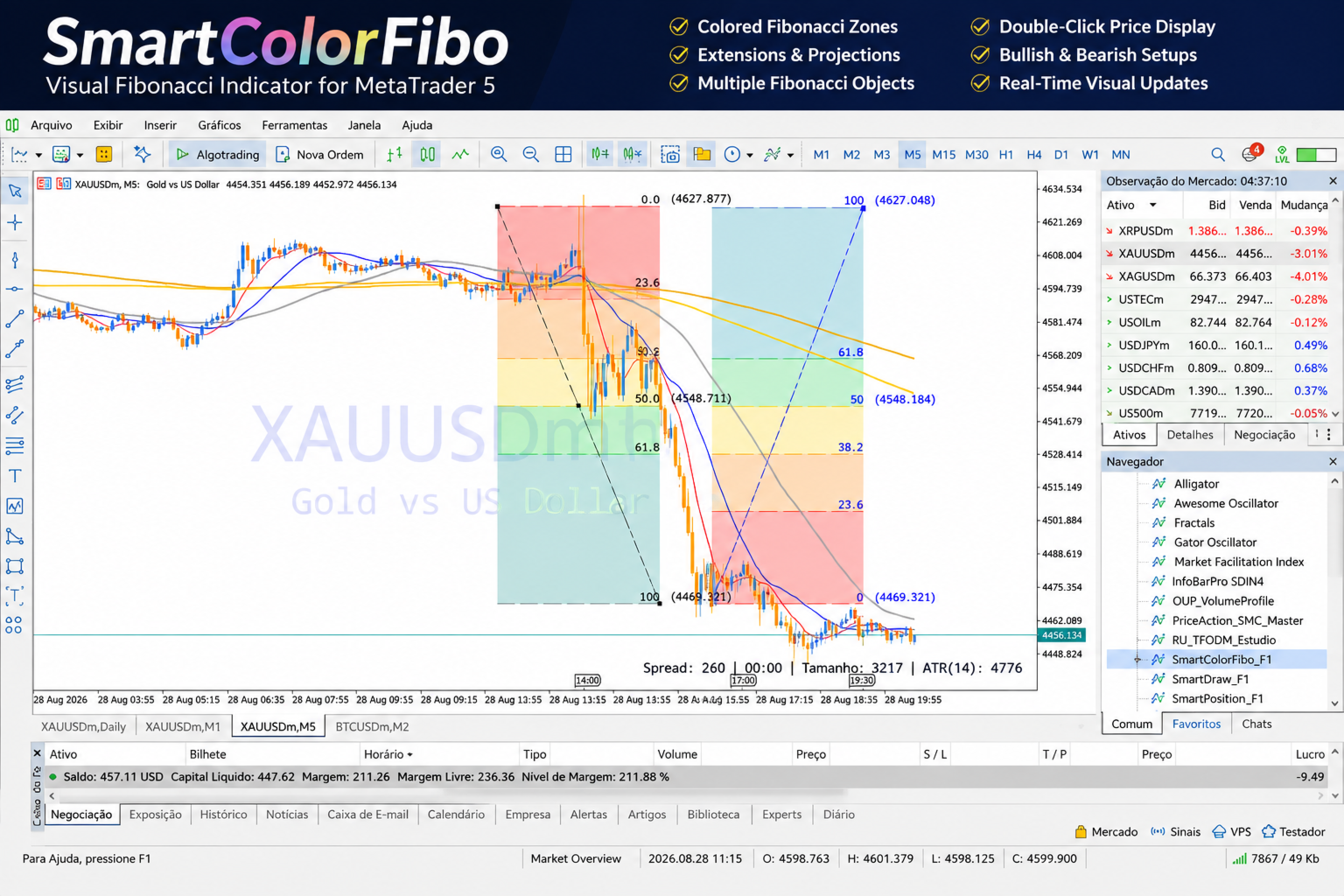Pick the vertical line drawing tool
The image size is (1344, 896).
(x=15, y=260)
